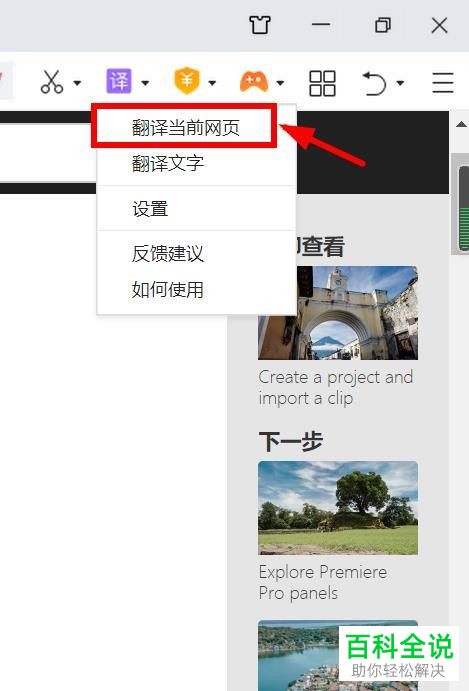
Task: Click the scrollbar up arrow
Action: [x=461, y=124]
